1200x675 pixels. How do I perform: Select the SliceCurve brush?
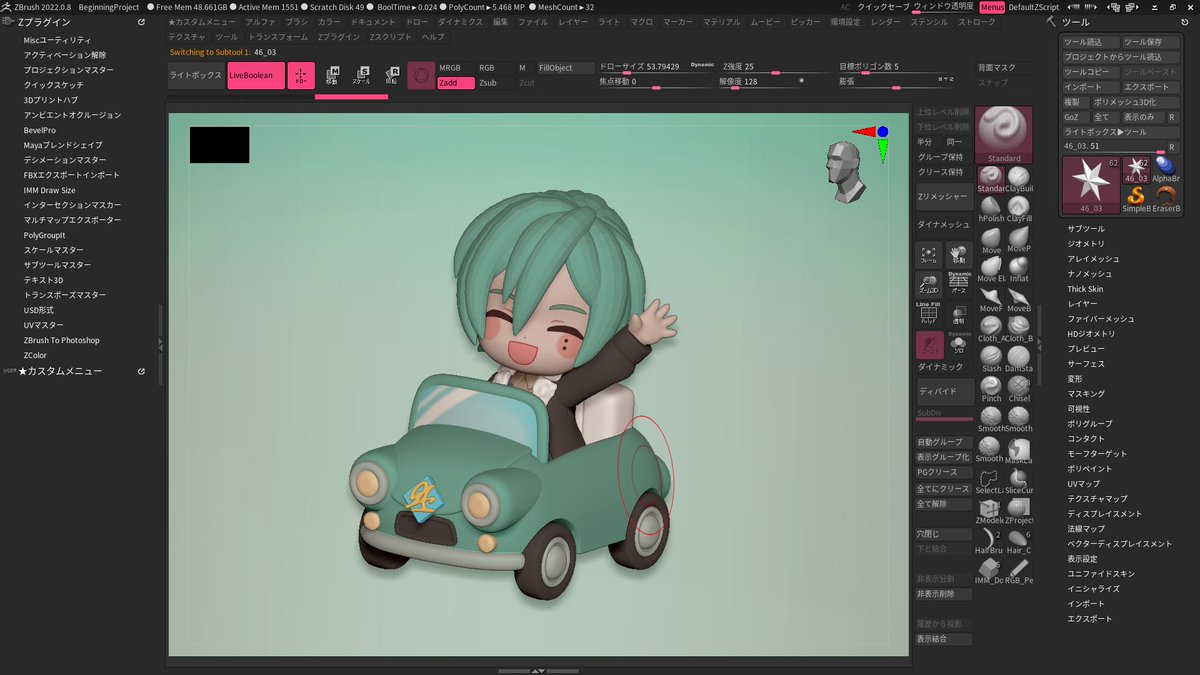pos(1019,481)
